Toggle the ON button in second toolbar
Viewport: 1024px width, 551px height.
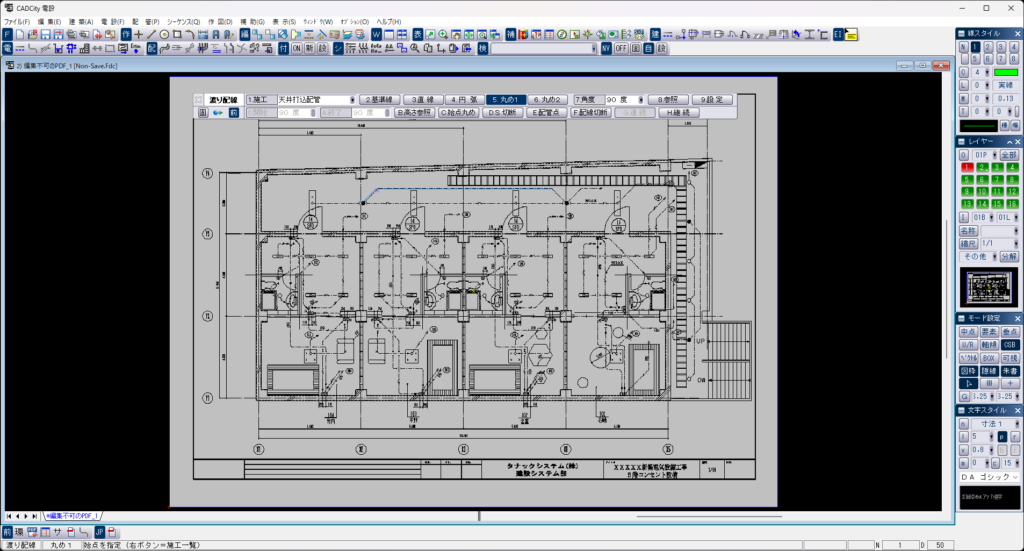pyautogui.click(x=296, y=48)
